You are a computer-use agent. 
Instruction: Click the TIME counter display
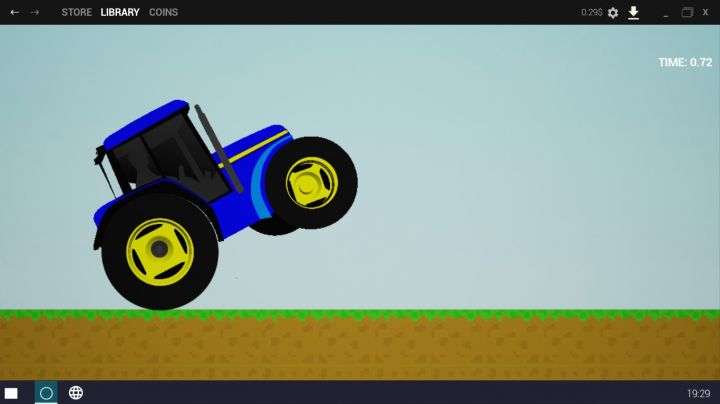click(685, 62)
